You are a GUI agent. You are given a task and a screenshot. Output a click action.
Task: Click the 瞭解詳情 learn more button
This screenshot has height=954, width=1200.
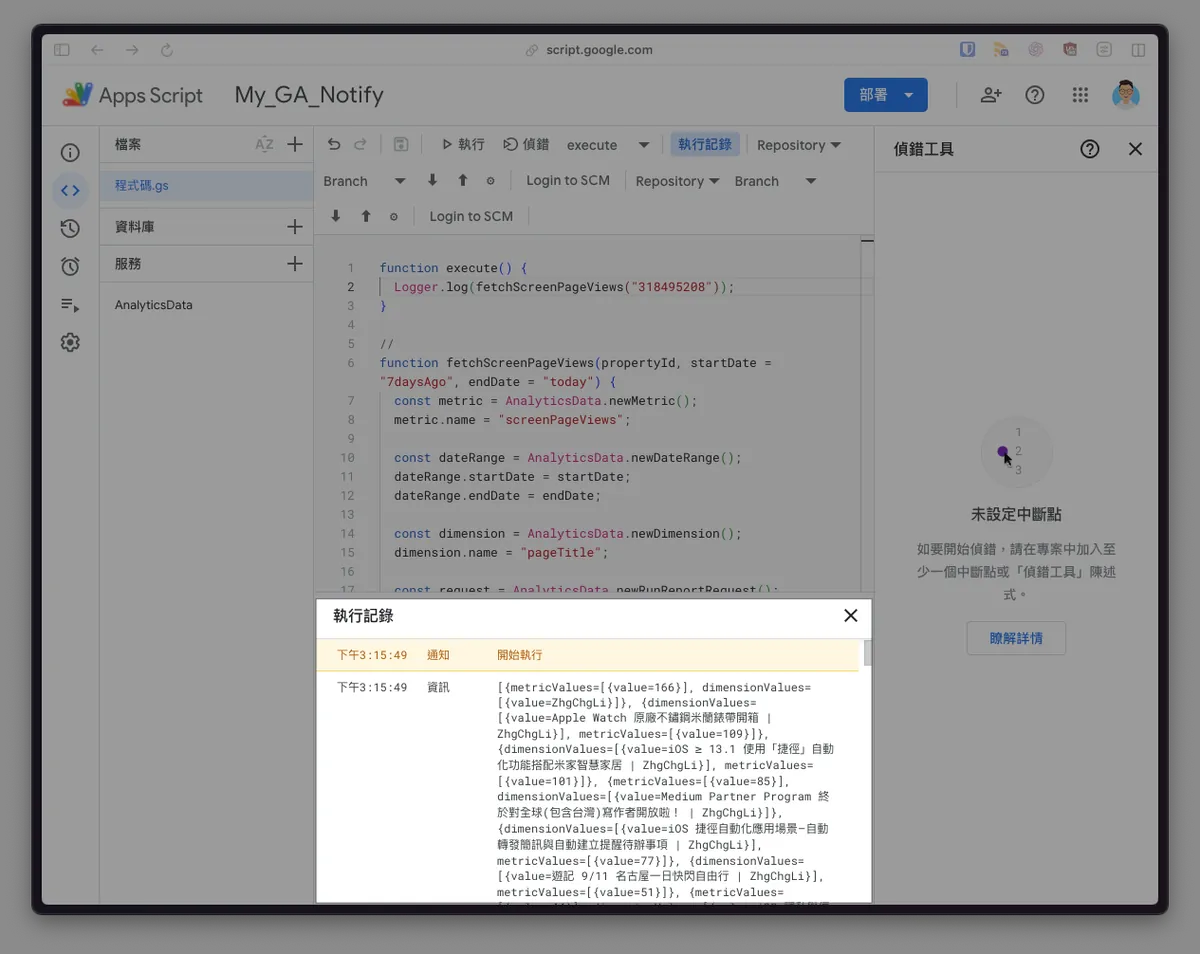tap(1016, 638)
